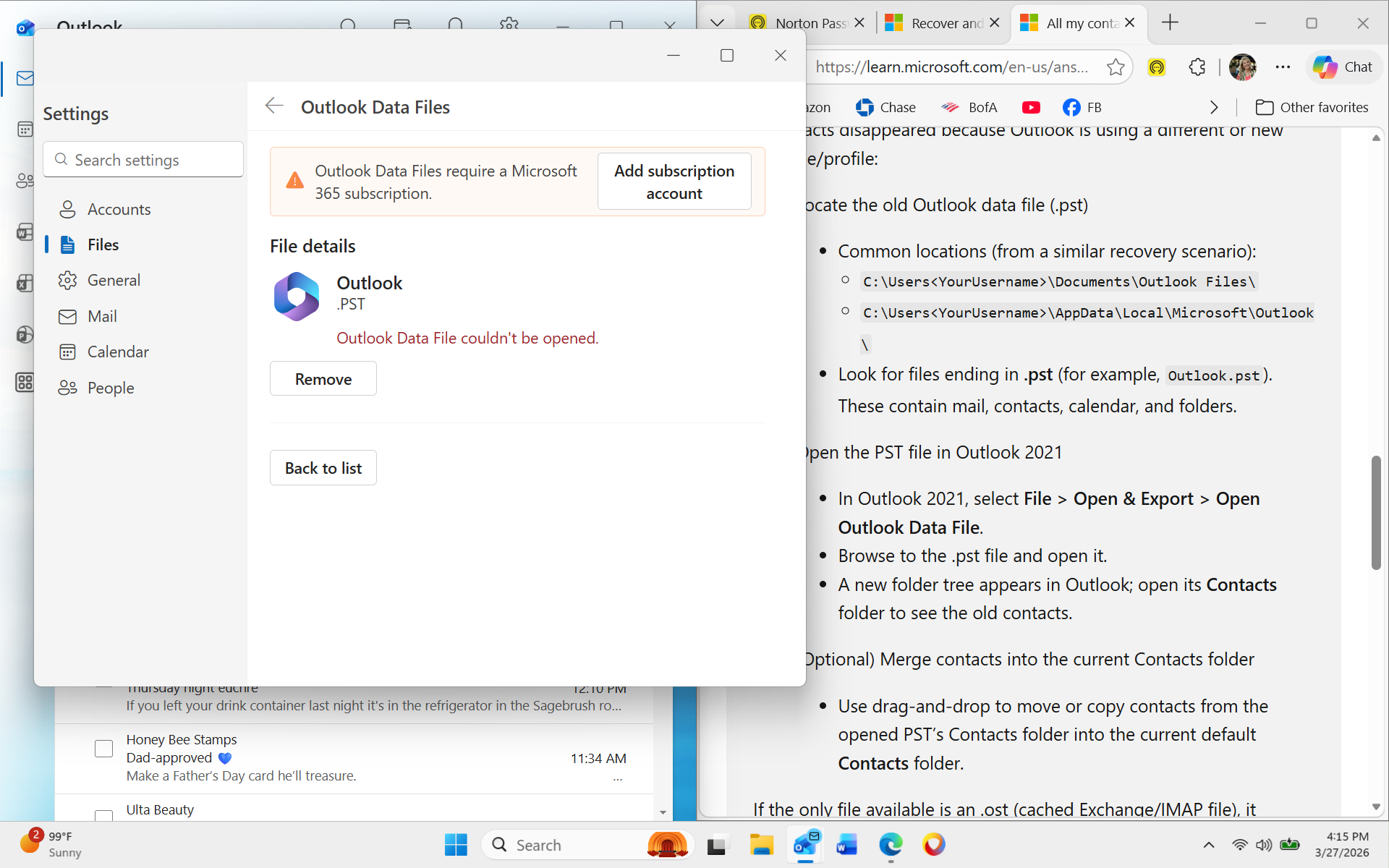Open the PowerPoint icon in Outlook's left rail
Screen dimensions: 1389x868
pos(25,334)
